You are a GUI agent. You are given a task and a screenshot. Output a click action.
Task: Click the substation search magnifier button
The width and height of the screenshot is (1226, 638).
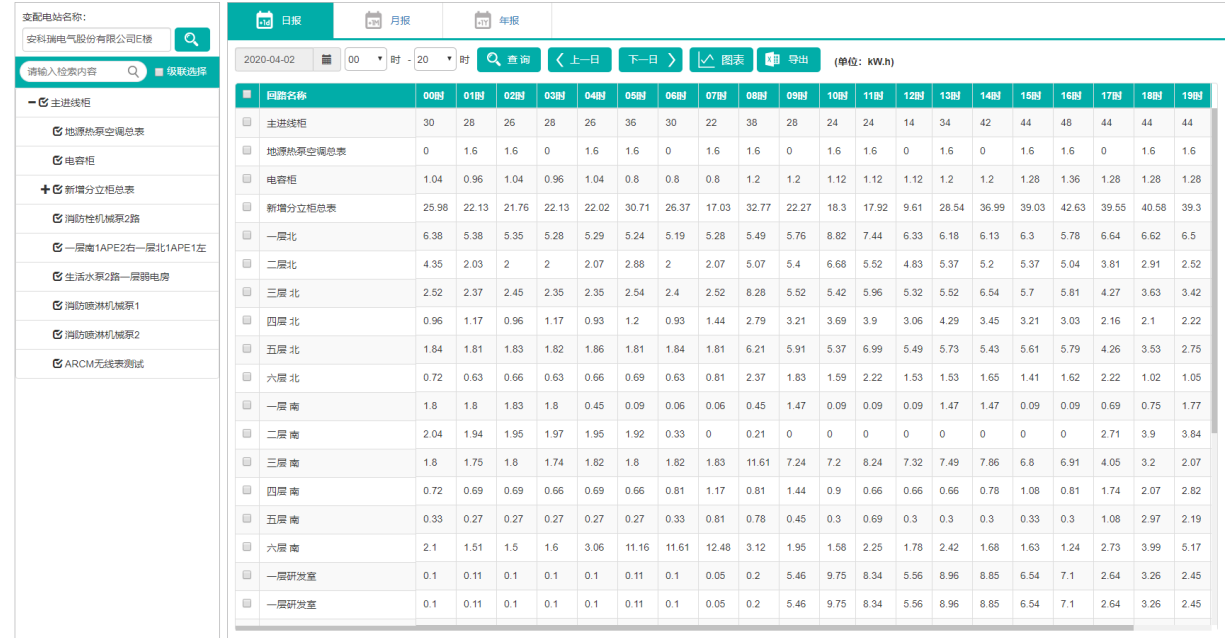pos(191,39)
